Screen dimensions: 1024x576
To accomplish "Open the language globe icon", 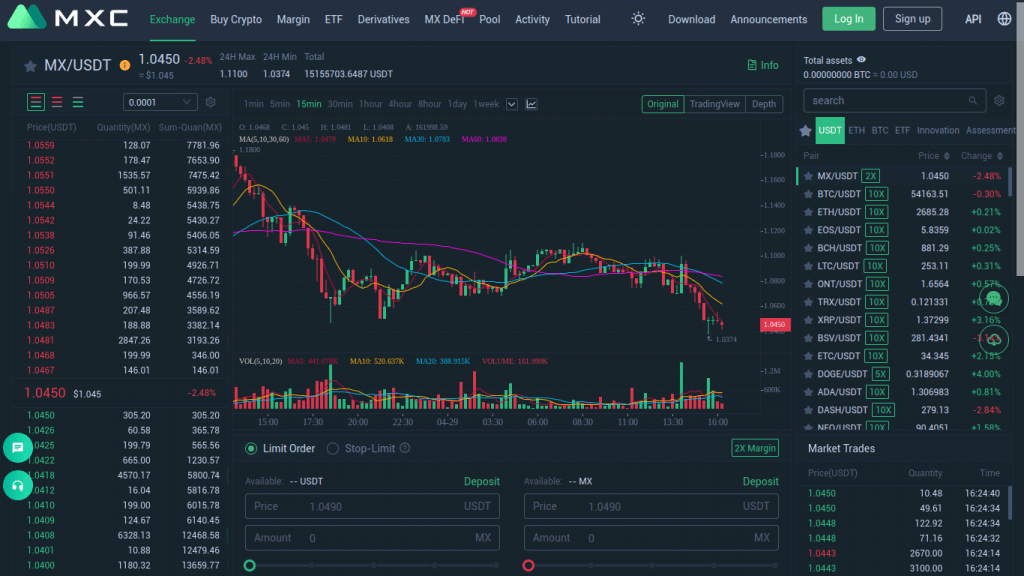I will (x=1004, y=19).
